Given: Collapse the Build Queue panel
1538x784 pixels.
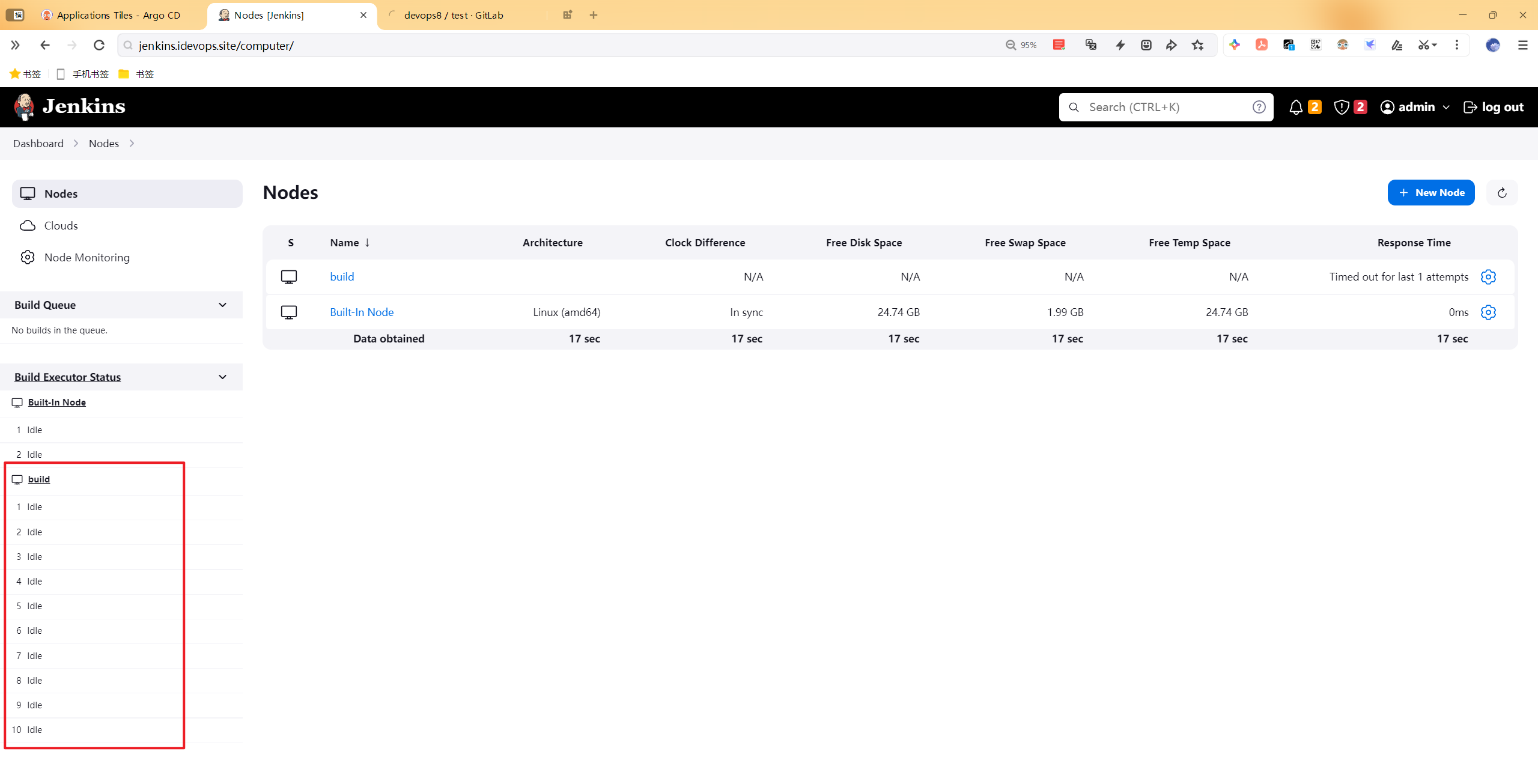Looking at the screenshot, I should click(222, 305).
